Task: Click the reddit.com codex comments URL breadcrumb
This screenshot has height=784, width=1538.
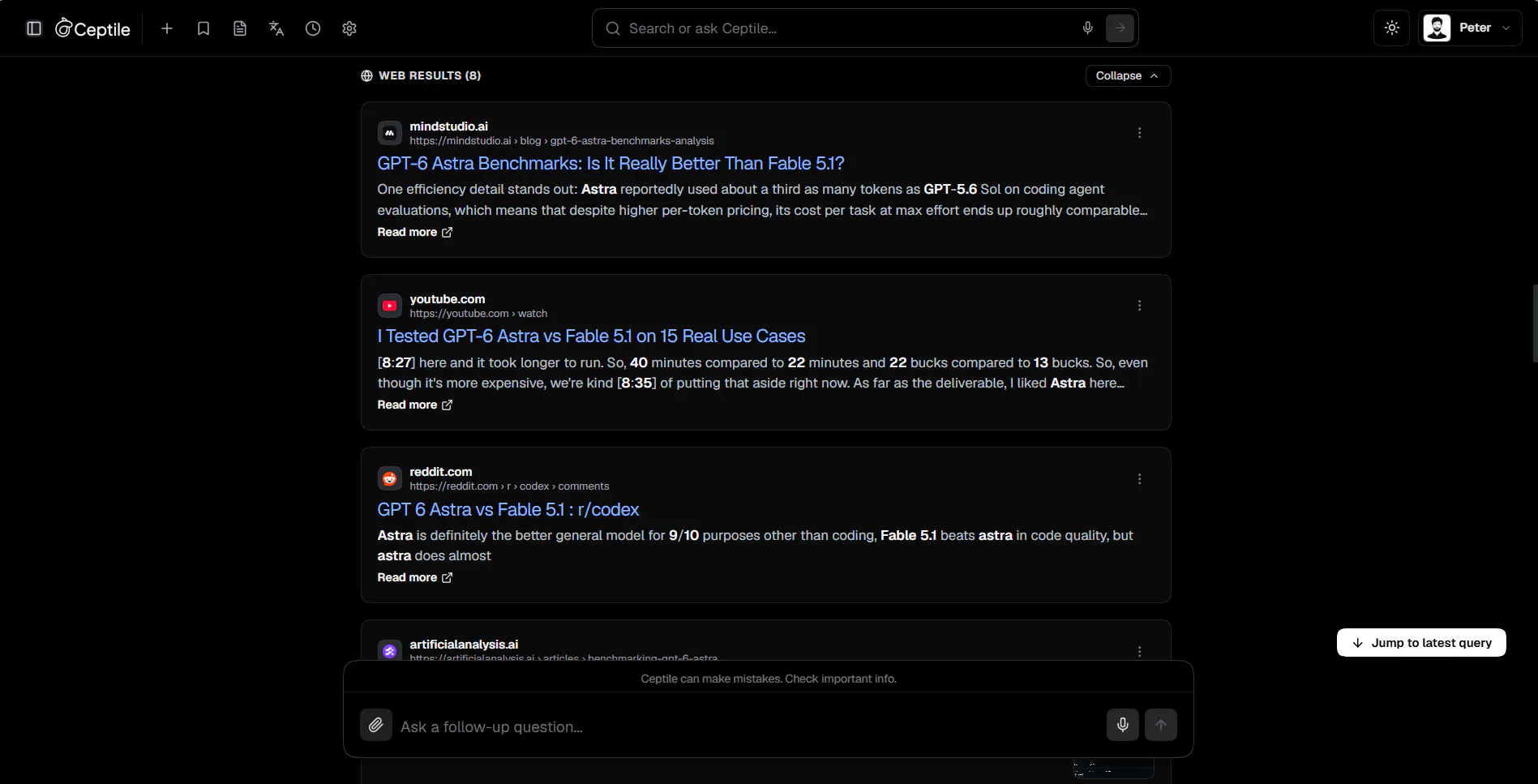Action: click(x=509, y=486)
